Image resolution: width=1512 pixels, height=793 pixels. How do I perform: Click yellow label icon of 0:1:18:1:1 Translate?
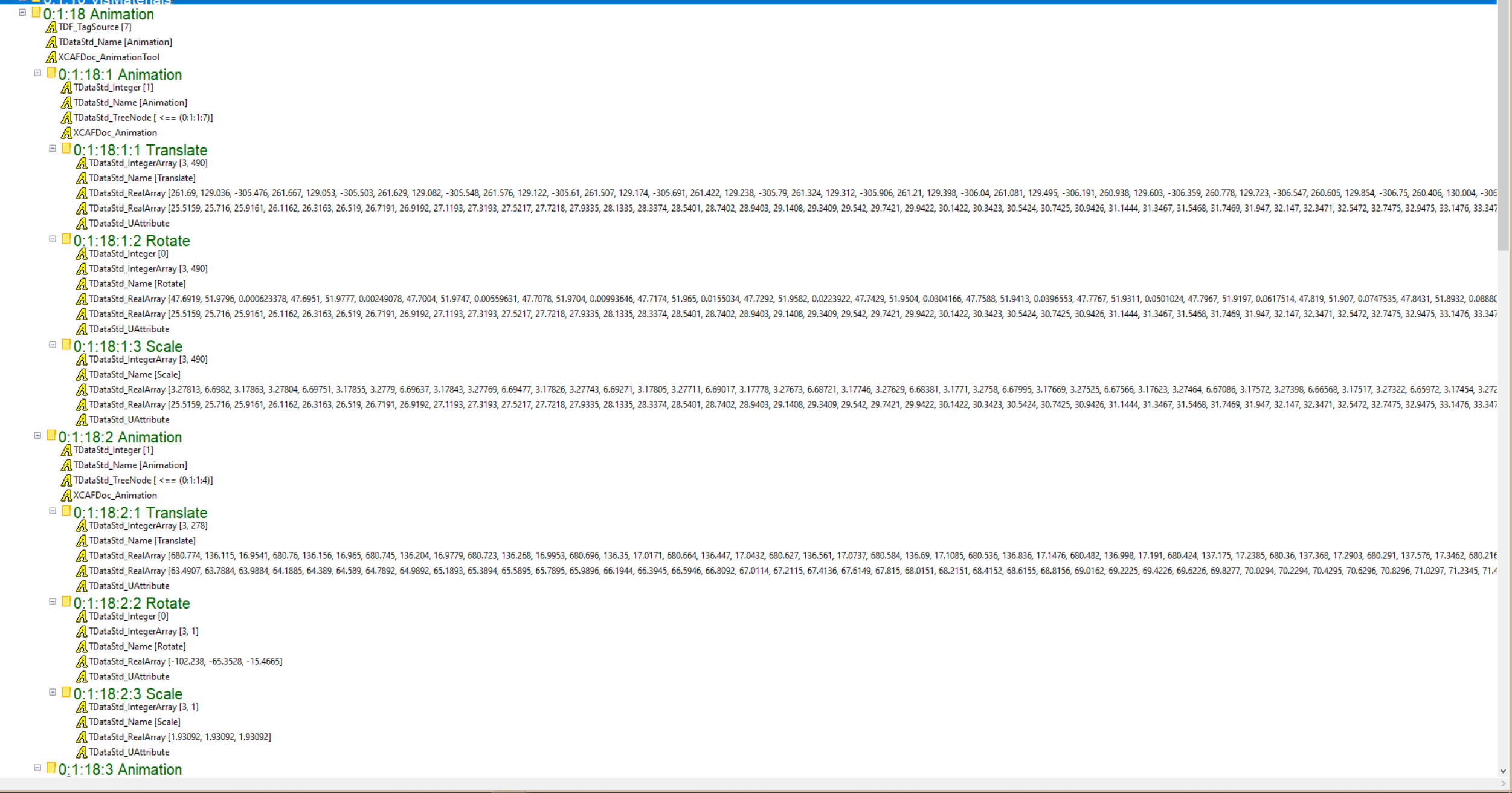(x=66, y=149)
